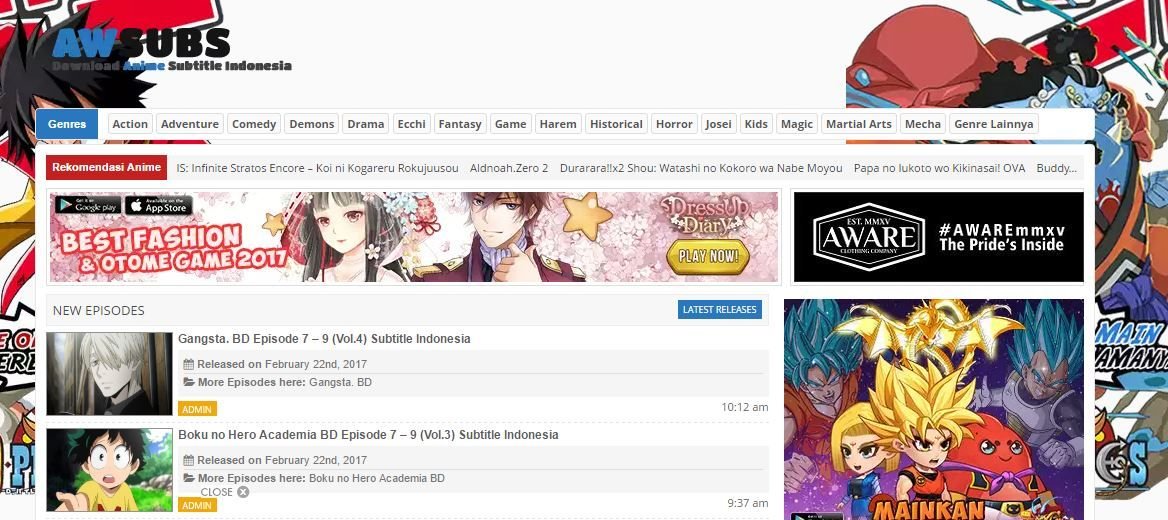Open the Dragon Ball game ad image

coord(934,410)
